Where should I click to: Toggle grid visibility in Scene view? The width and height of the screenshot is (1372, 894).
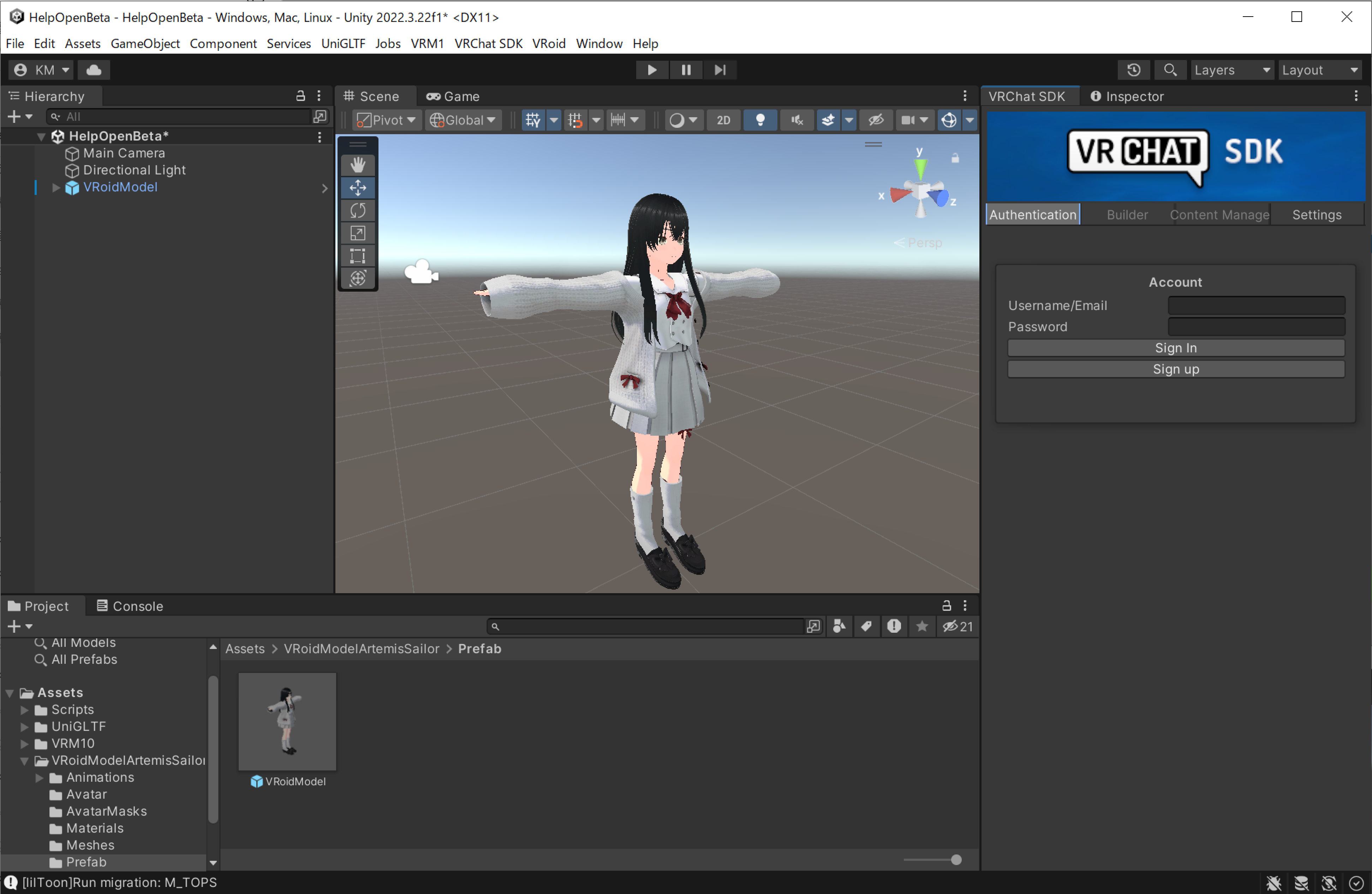tap(533, 120)
